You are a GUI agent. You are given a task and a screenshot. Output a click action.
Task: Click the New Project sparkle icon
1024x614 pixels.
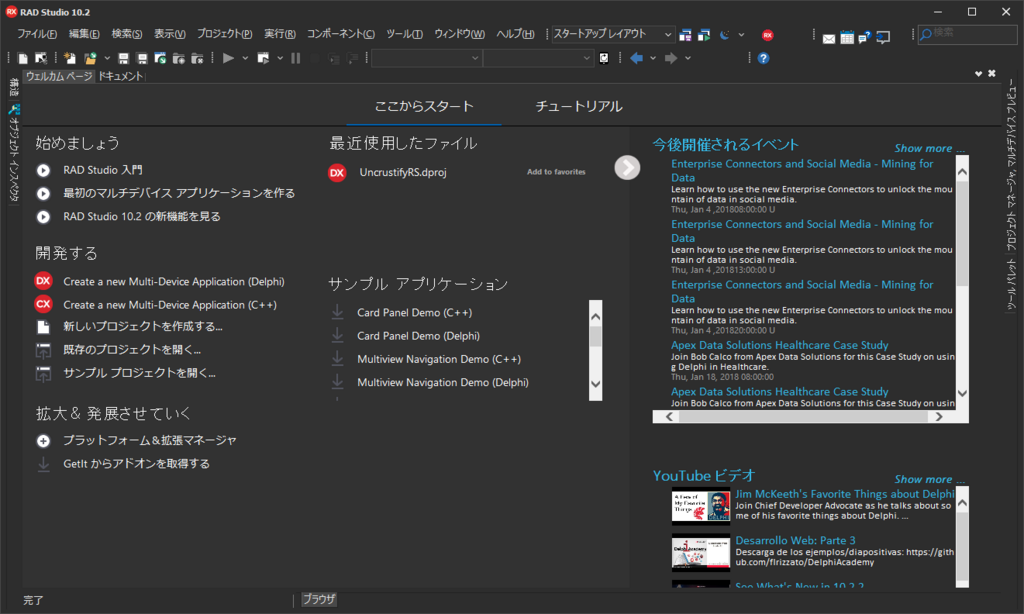(x=70, y=58)
